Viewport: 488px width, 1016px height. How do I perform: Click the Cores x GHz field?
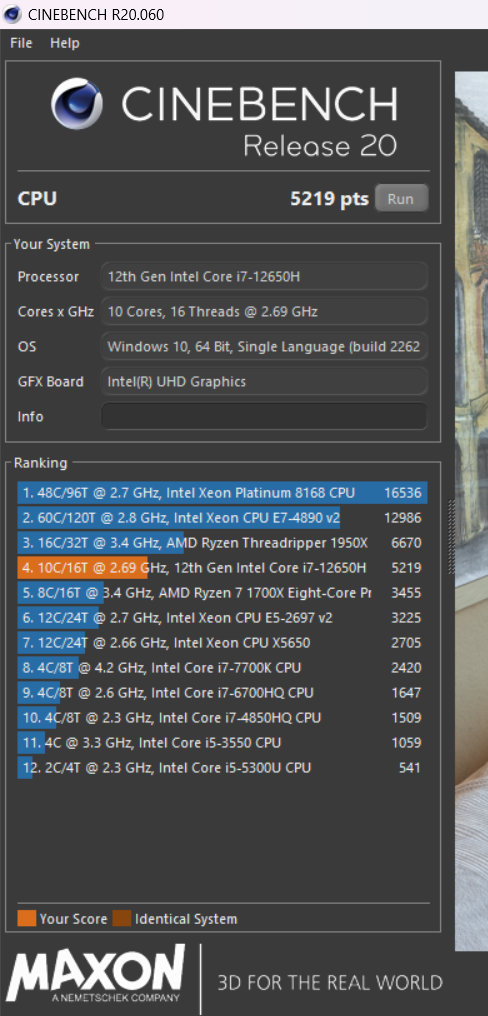264,311
